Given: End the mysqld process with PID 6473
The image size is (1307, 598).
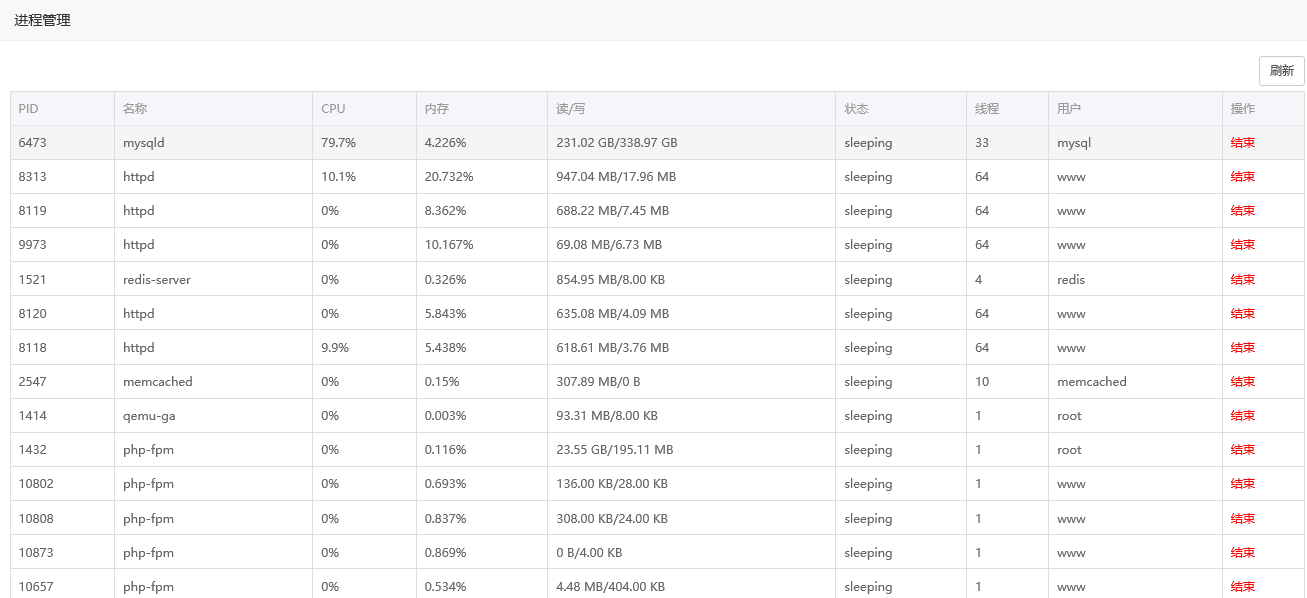Looking at the screenshot, I should click(x=1242, y=143).
